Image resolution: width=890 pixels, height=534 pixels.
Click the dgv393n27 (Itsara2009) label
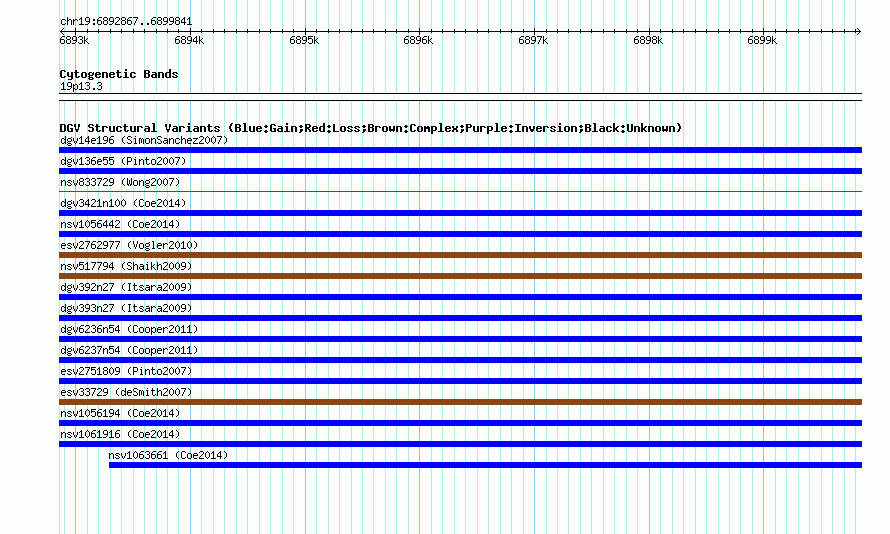point(126,308)
